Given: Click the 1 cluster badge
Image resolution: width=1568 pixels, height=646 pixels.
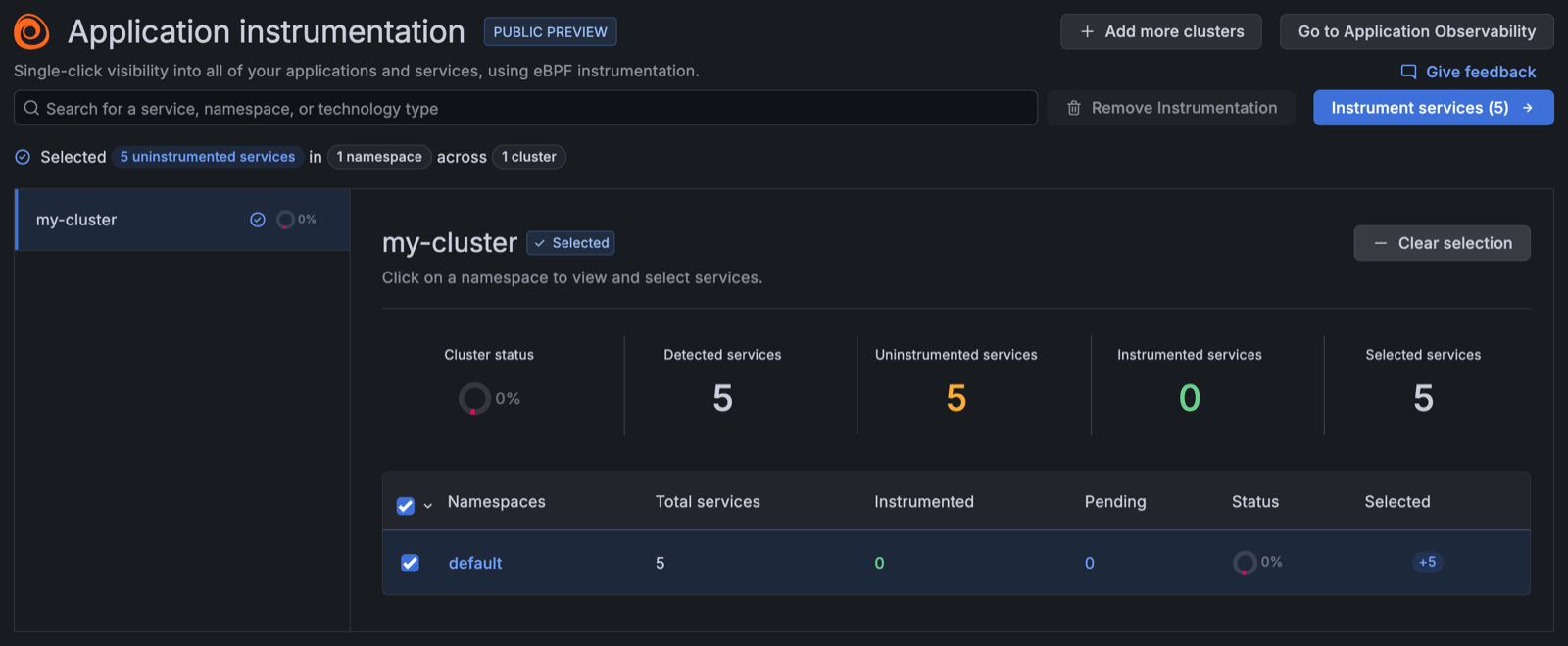Looking at the screenshot, I should click(529, 157).
